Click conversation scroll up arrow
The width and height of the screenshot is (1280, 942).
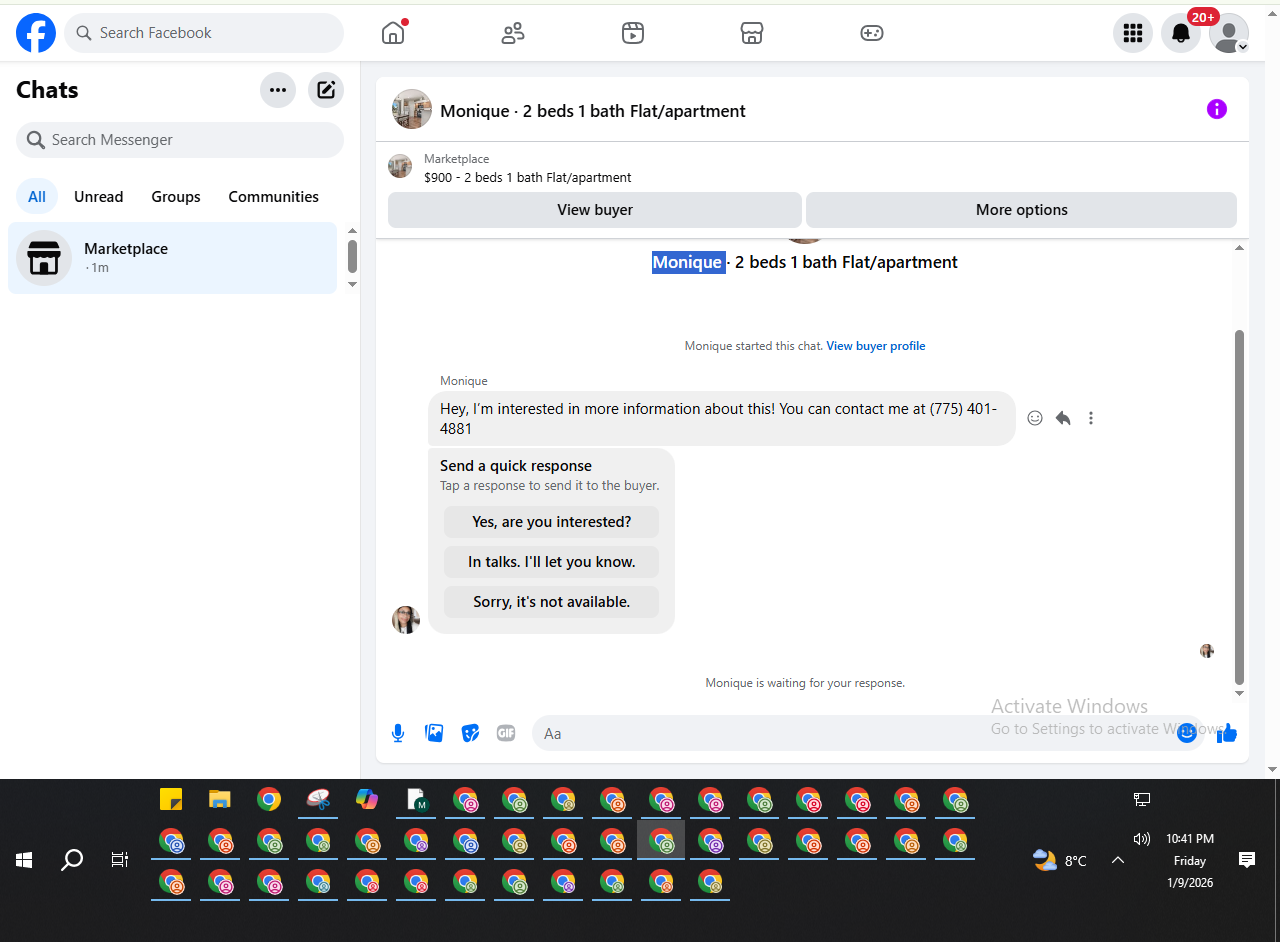click(1240, 247)
